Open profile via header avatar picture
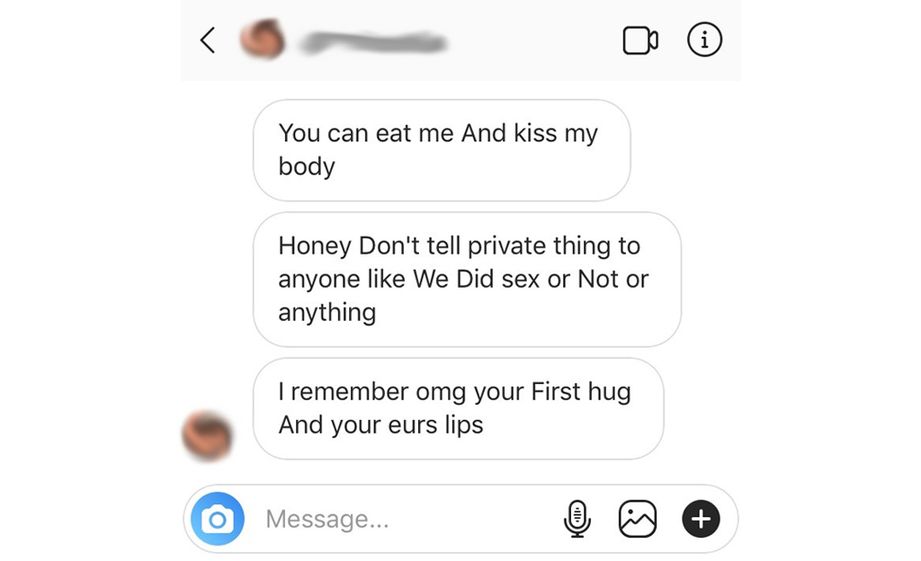Screen dimensions: 921x561 pyautogui.click(x=263, y=39)
